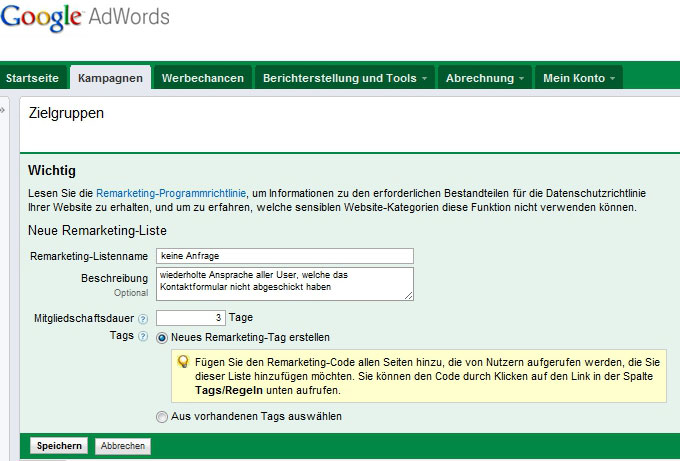The height and width of the screenshot is (461, 680).
Task: Select Neues Remarketing-Tag erstellen option
Action: 162,338
